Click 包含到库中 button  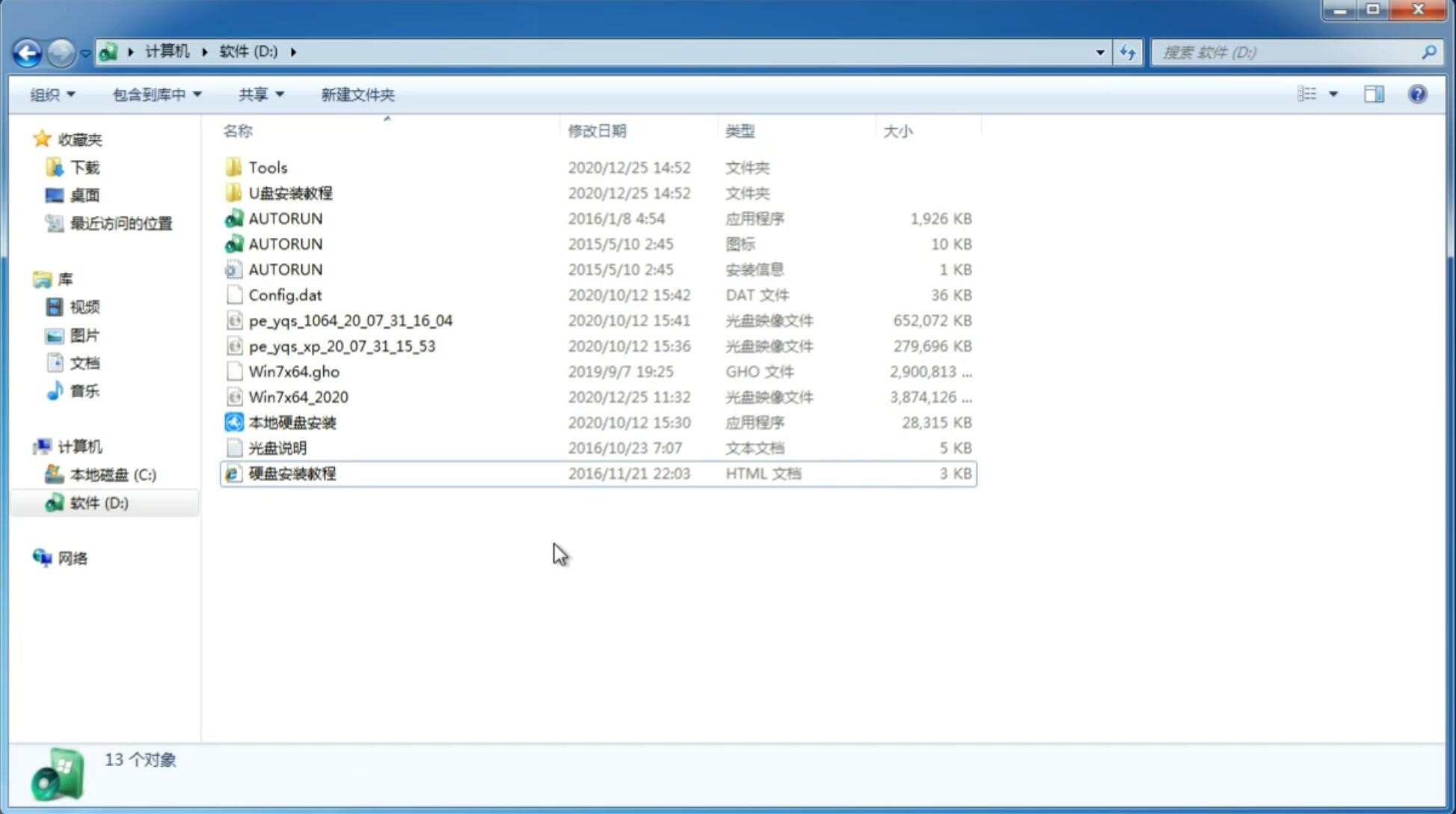point(153,93)
